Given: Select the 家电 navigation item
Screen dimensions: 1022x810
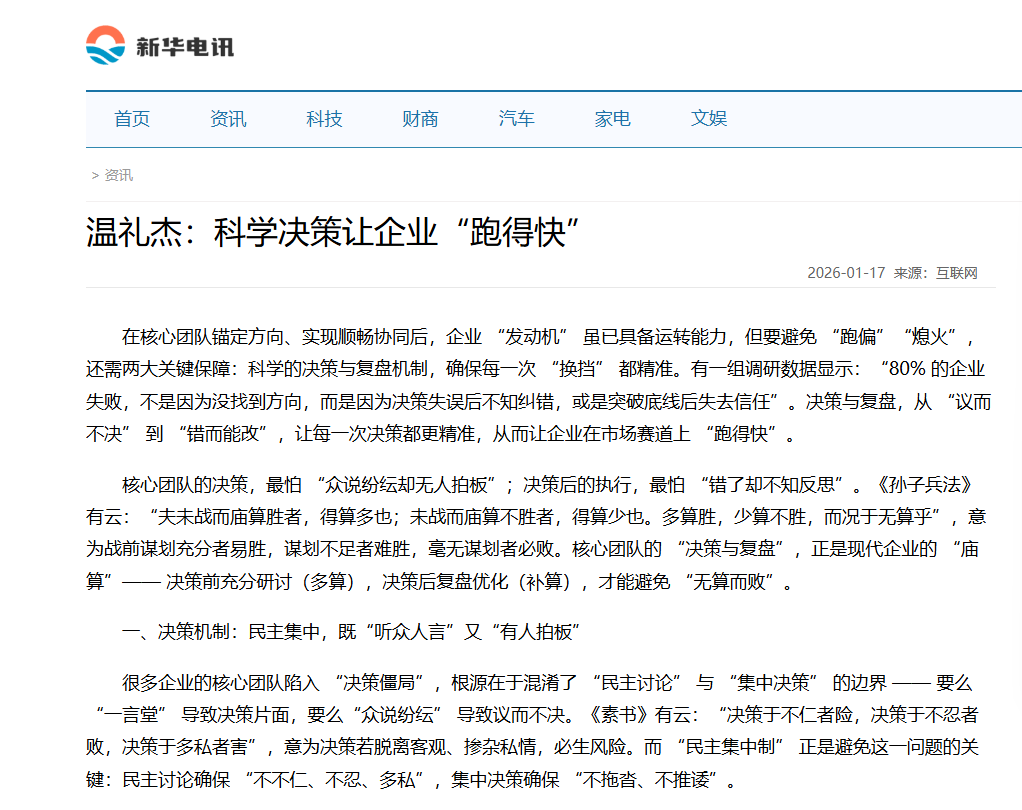Looking at the screenshot, I should (612, 118).
